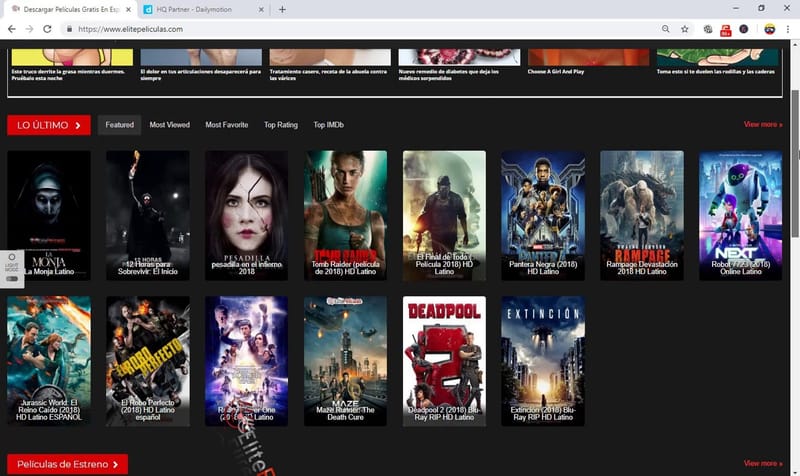The height and width of the screenshot is (476, 800).
Task: Toggle the Light Mode switch on left edge
Action: click(12, 279)
